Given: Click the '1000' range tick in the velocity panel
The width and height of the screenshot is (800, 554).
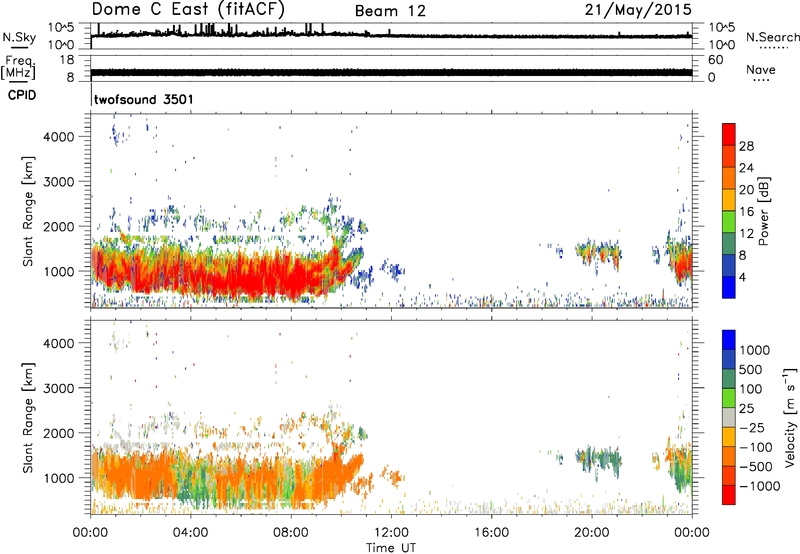Looking at the screenshot, I should 59,478.
